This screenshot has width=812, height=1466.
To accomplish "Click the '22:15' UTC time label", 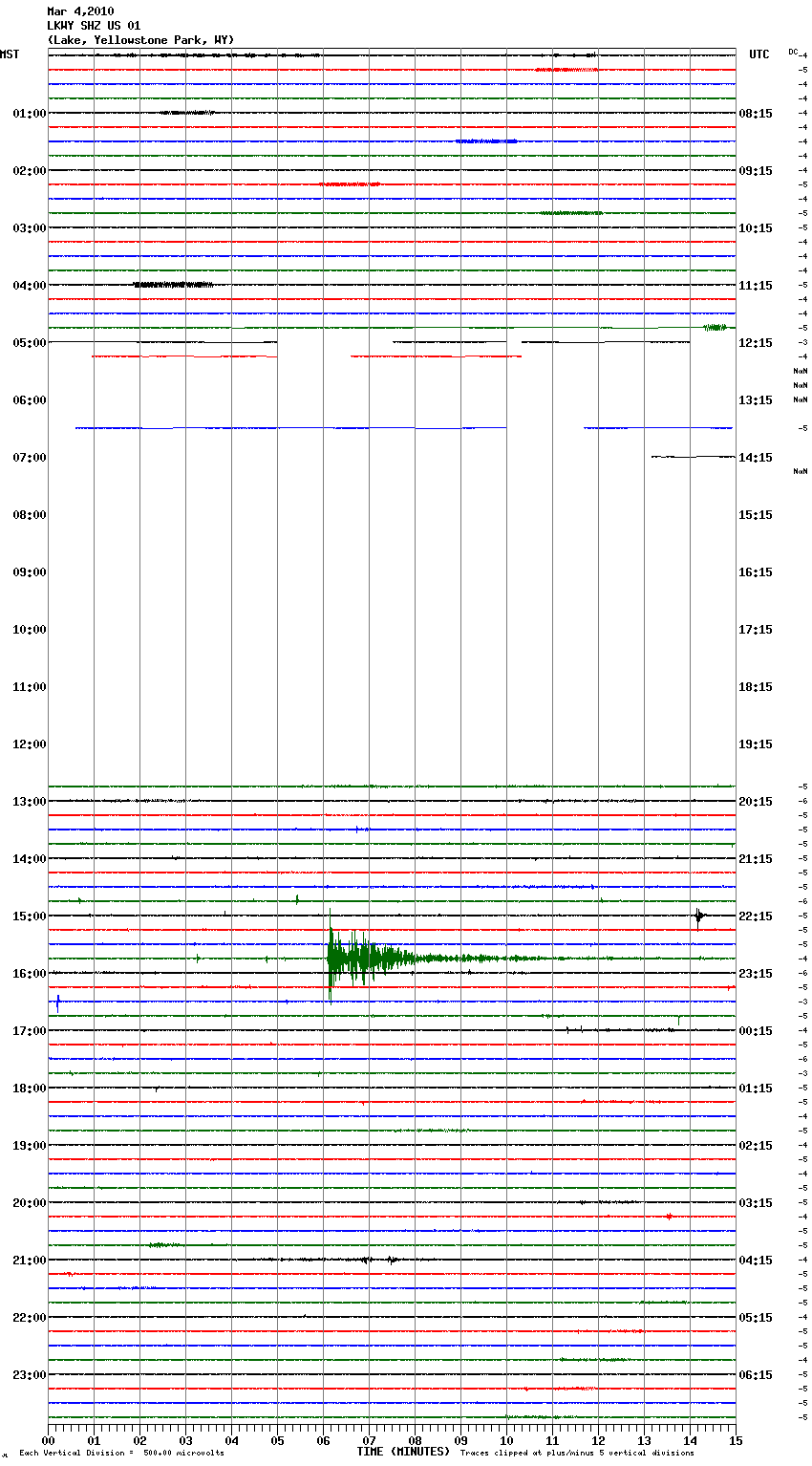I will click(756, 916).
